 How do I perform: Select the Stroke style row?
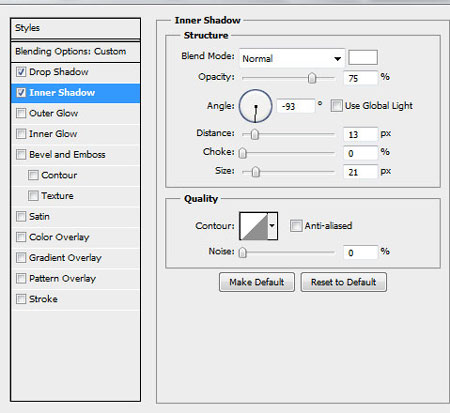point(75,299)
